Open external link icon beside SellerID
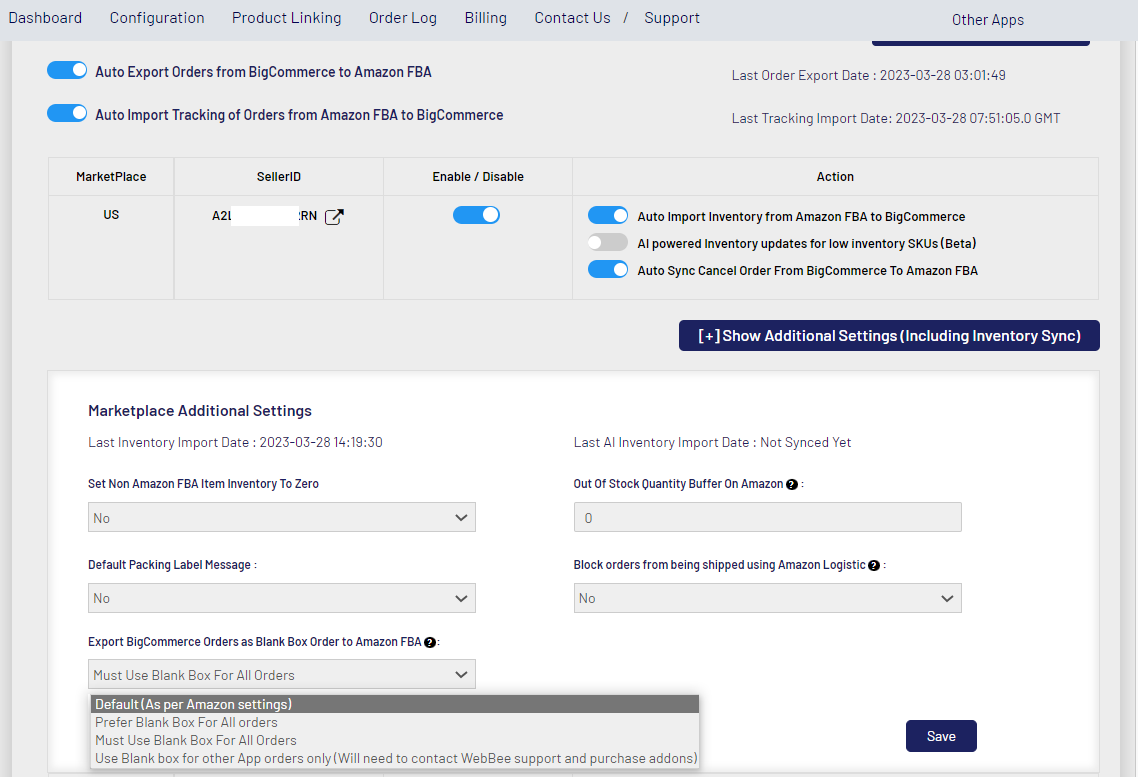The height and width of the screenshot is (777, 1138). tap(335, 216)
